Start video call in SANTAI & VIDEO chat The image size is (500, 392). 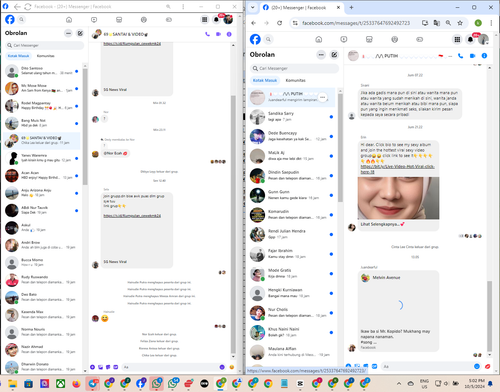(218, 34)
